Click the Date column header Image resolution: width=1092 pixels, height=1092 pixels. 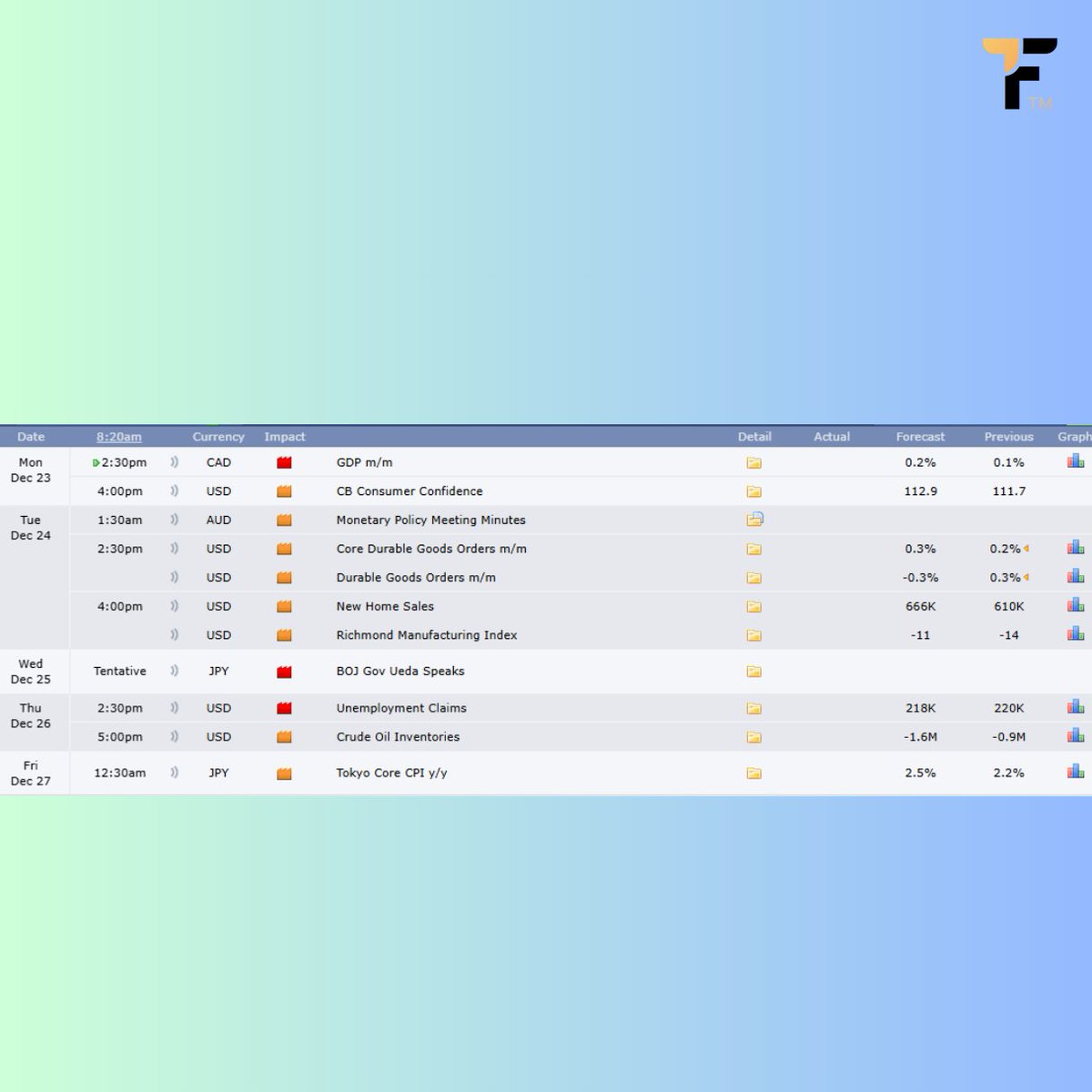[31, 437]
